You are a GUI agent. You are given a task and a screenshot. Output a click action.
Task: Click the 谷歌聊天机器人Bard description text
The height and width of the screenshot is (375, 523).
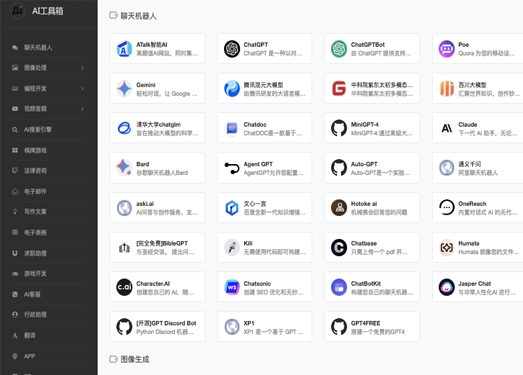pos(162,173)
